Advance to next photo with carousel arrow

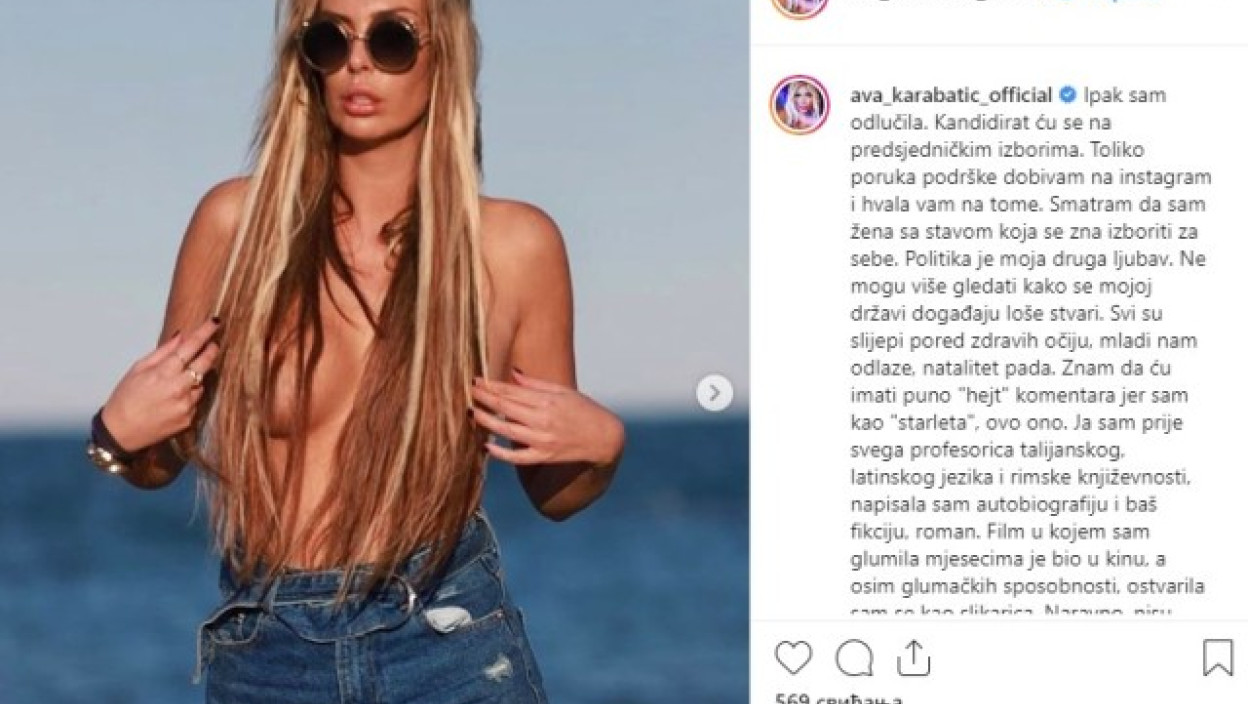tap(714, 393)
